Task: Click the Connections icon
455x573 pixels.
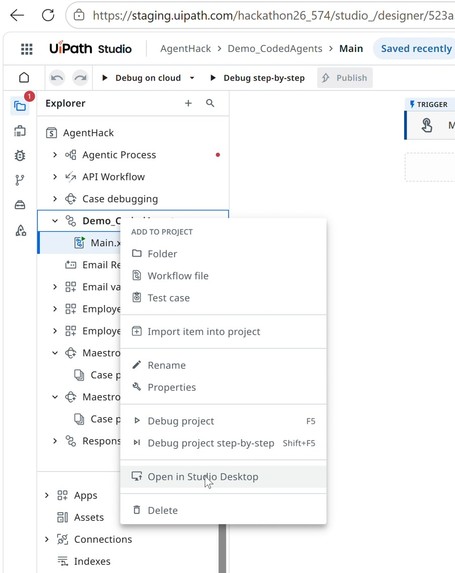Action: click(x=62, y=539)
